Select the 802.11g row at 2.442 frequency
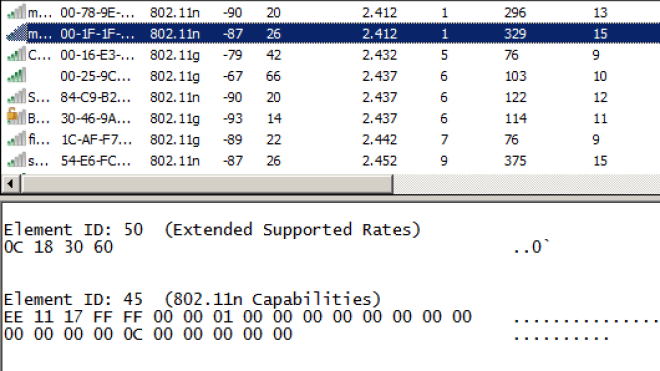 [330, 139]
